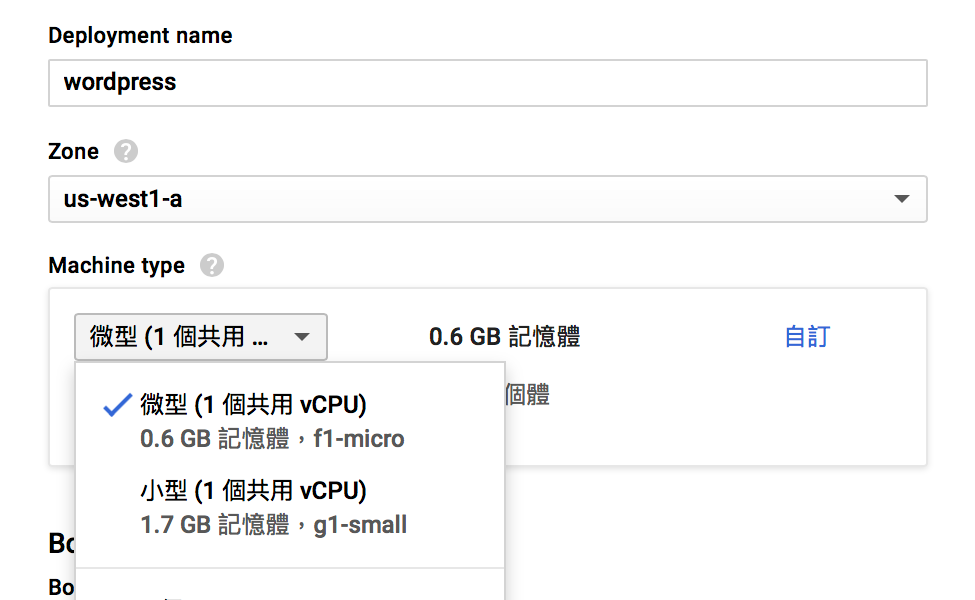Click the arrow on the machine type selector
This screenshot has width=975, height=600.
(302, 337)
